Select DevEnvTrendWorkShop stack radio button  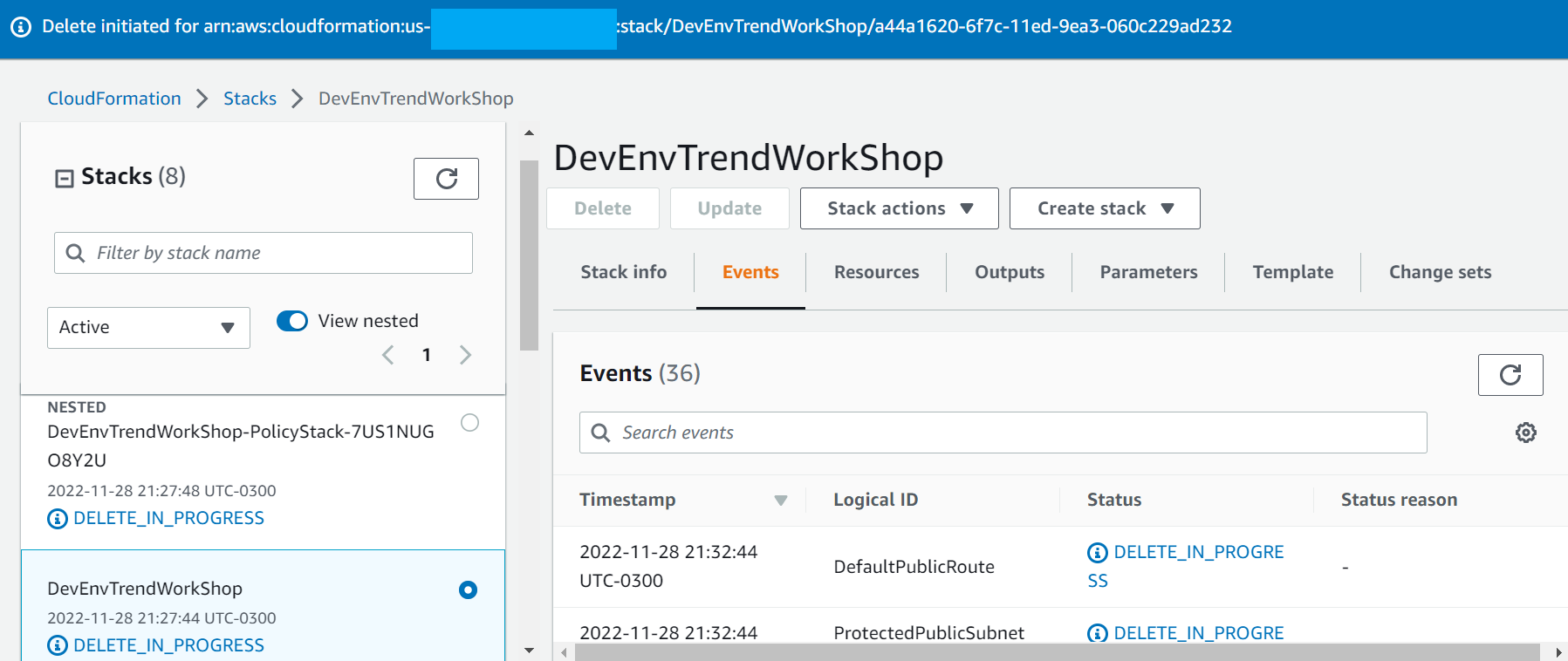pyautogui.click(x=468, y=590)
